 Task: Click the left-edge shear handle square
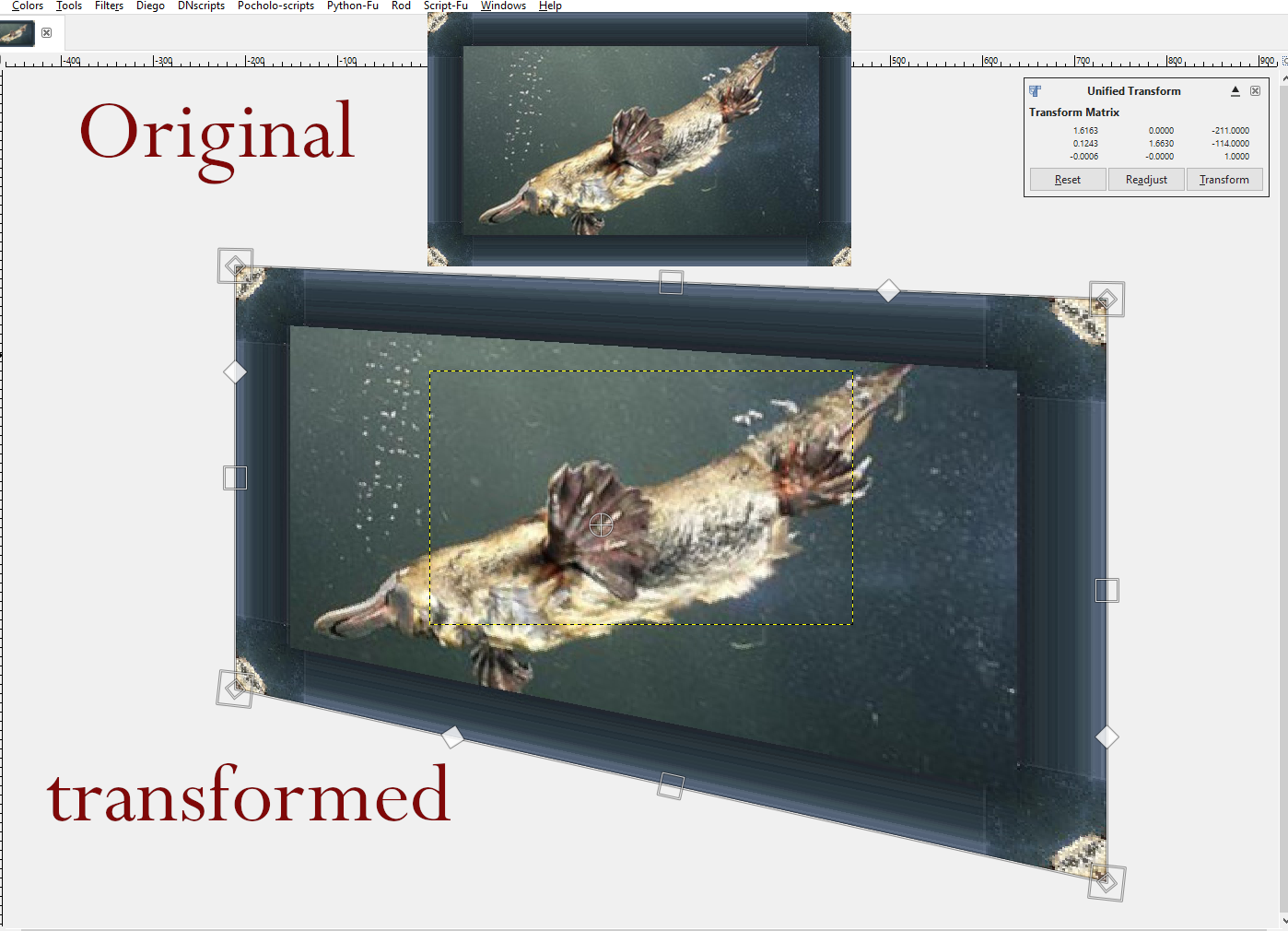click(x=235, y=477)
